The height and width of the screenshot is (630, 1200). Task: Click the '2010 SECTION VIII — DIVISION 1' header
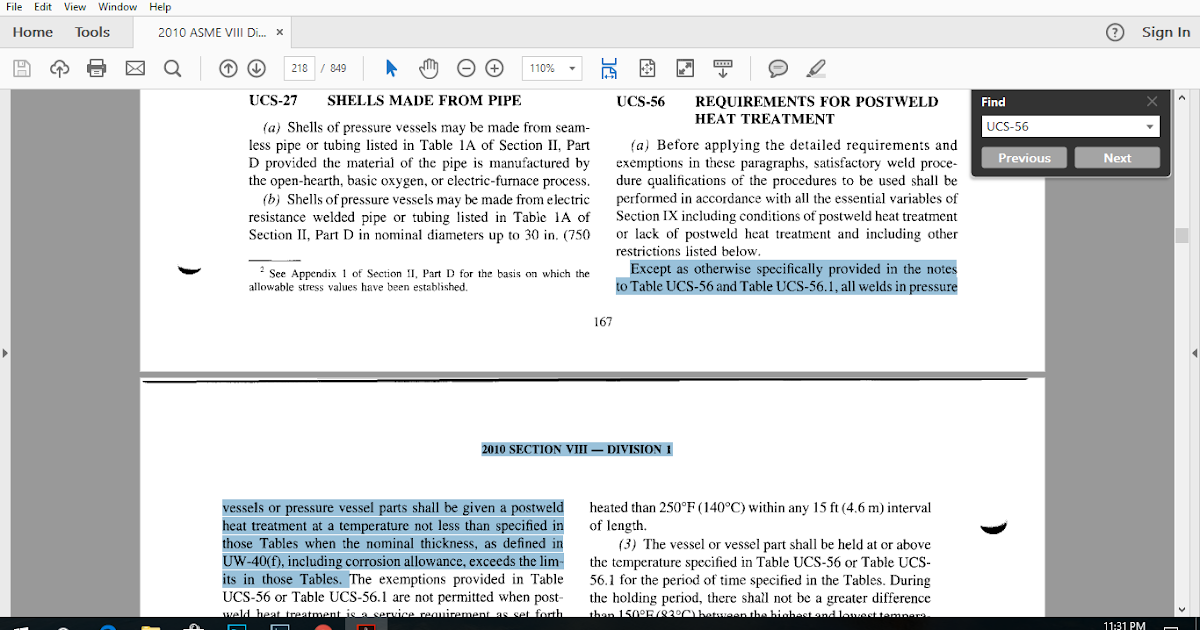coord(576,449)
